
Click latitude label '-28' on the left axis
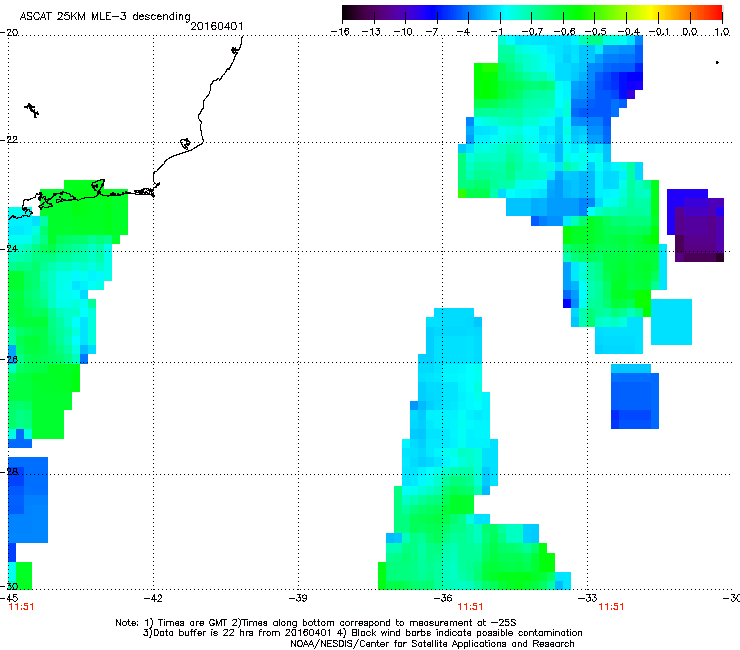(x=9, y=471)
